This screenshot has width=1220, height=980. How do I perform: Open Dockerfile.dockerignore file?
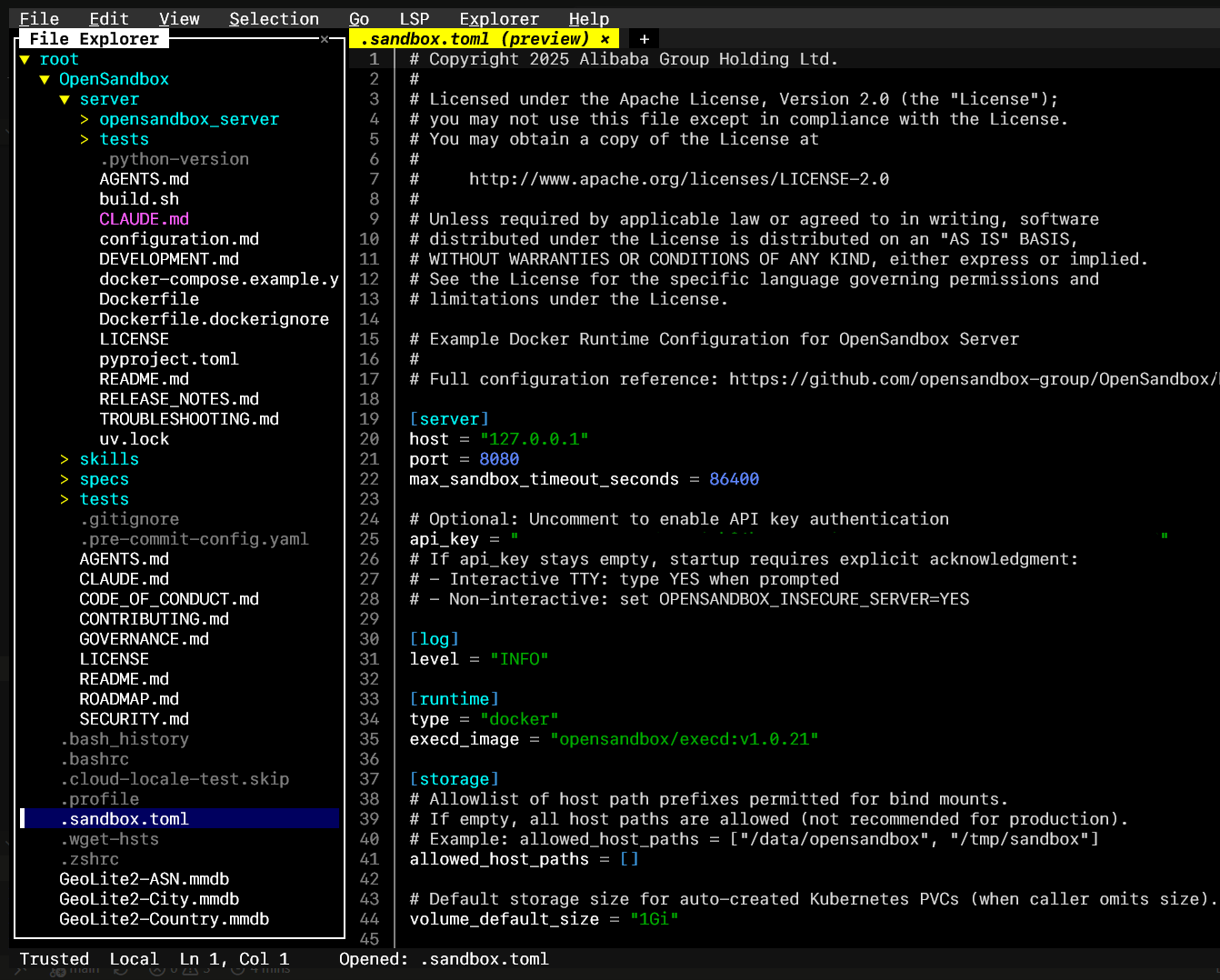(215, 319)
